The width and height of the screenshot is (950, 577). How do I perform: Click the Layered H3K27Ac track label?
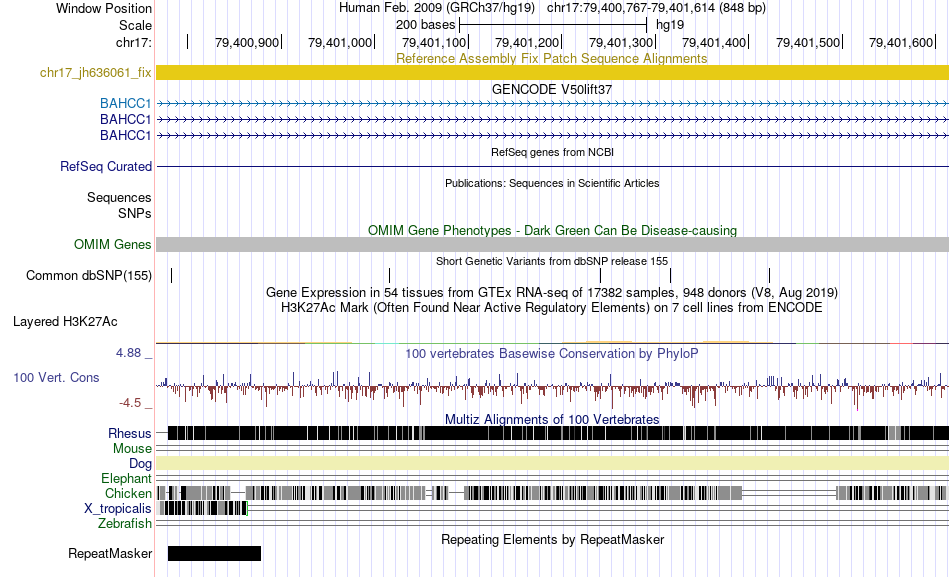tap(65, 321)
